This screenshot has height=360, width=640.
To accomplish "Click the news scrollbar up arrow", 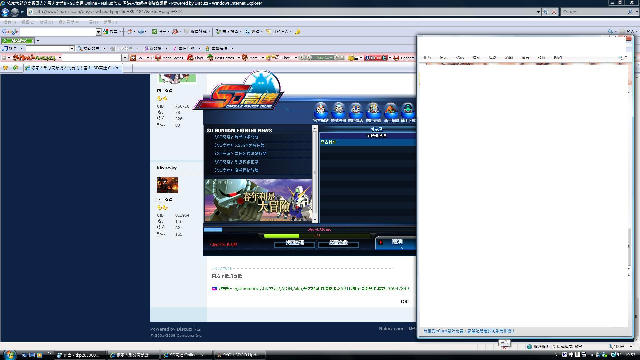I will 314,128.
